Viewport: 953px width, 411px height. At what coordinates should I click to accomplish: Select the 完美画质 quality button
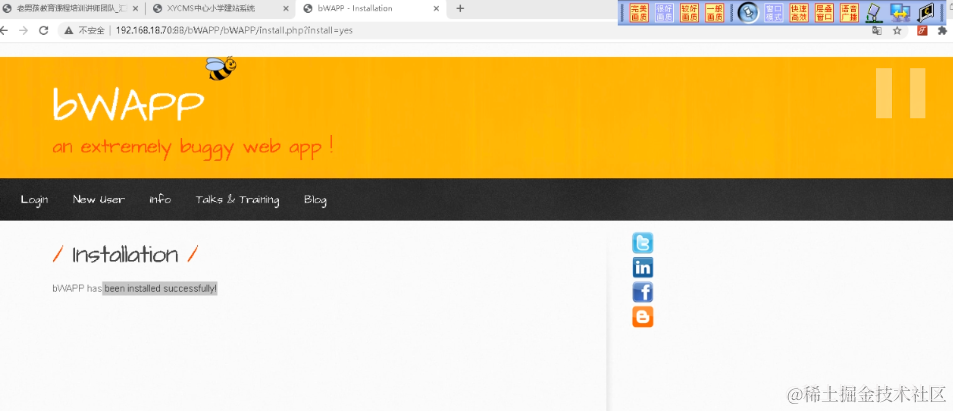click(x=639, y=12)
